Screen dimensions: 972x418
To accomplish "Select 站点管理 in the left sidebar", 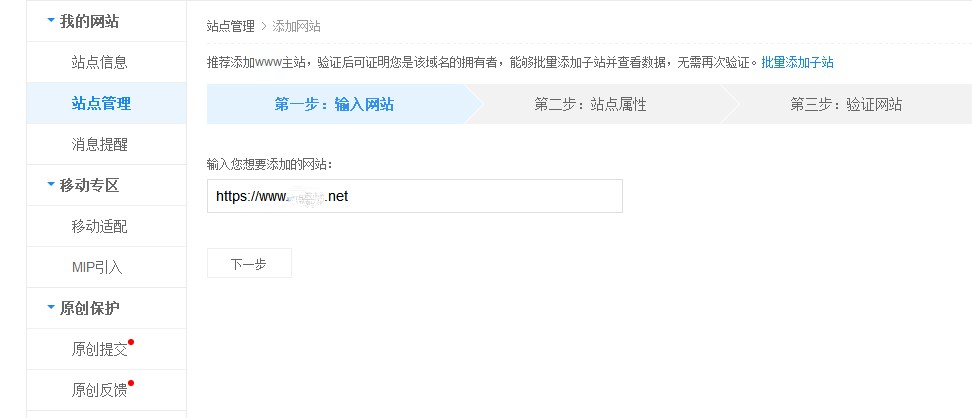I will click(101, 103).
